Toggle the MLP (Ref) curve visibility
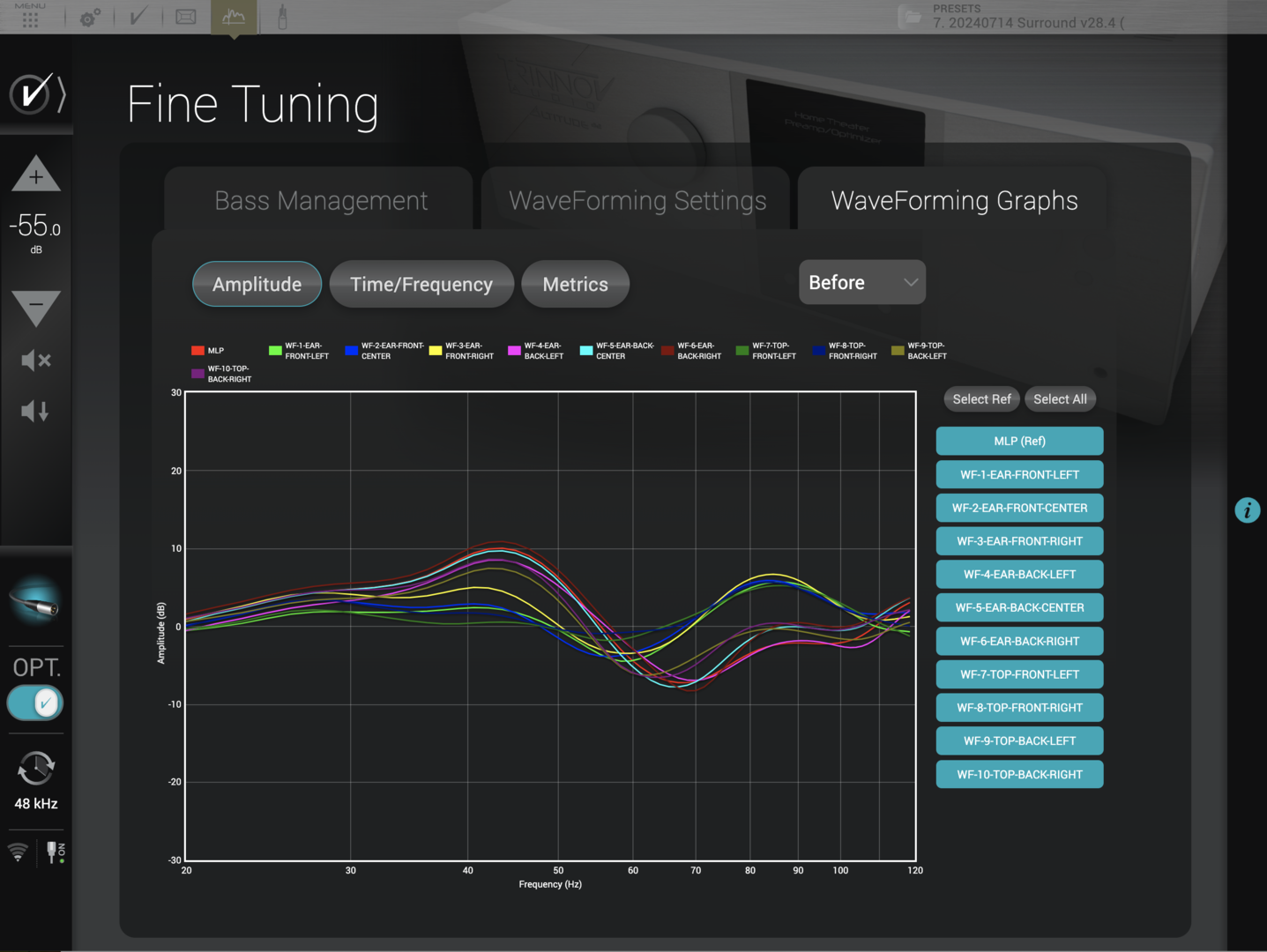 pyautogui.click(x=1019, y=441)
